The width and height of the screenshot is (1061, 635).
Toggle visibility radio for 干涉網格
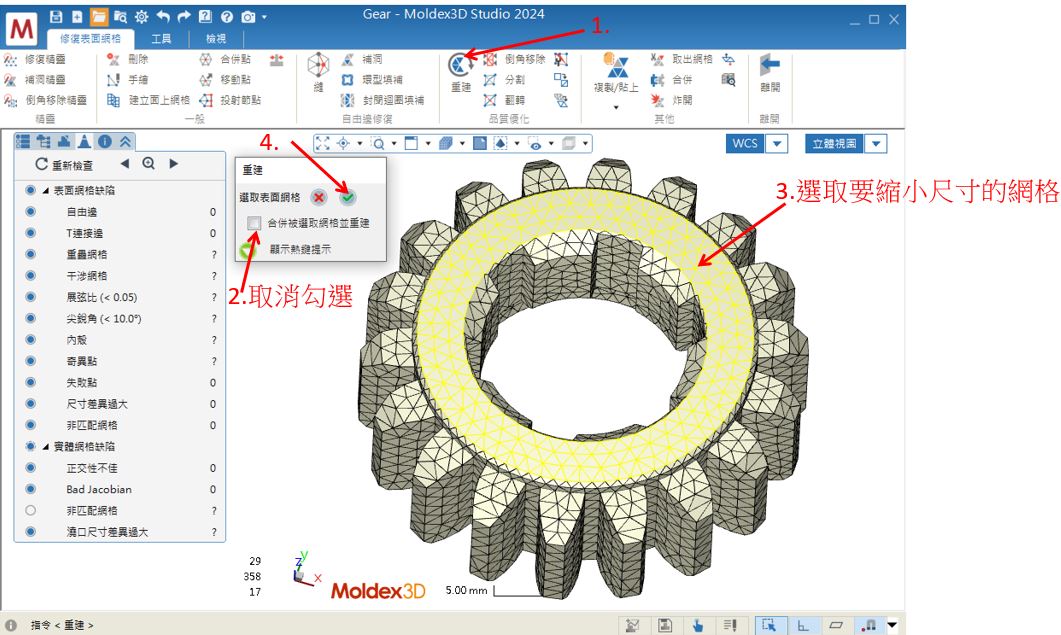(x=30, y=276)
